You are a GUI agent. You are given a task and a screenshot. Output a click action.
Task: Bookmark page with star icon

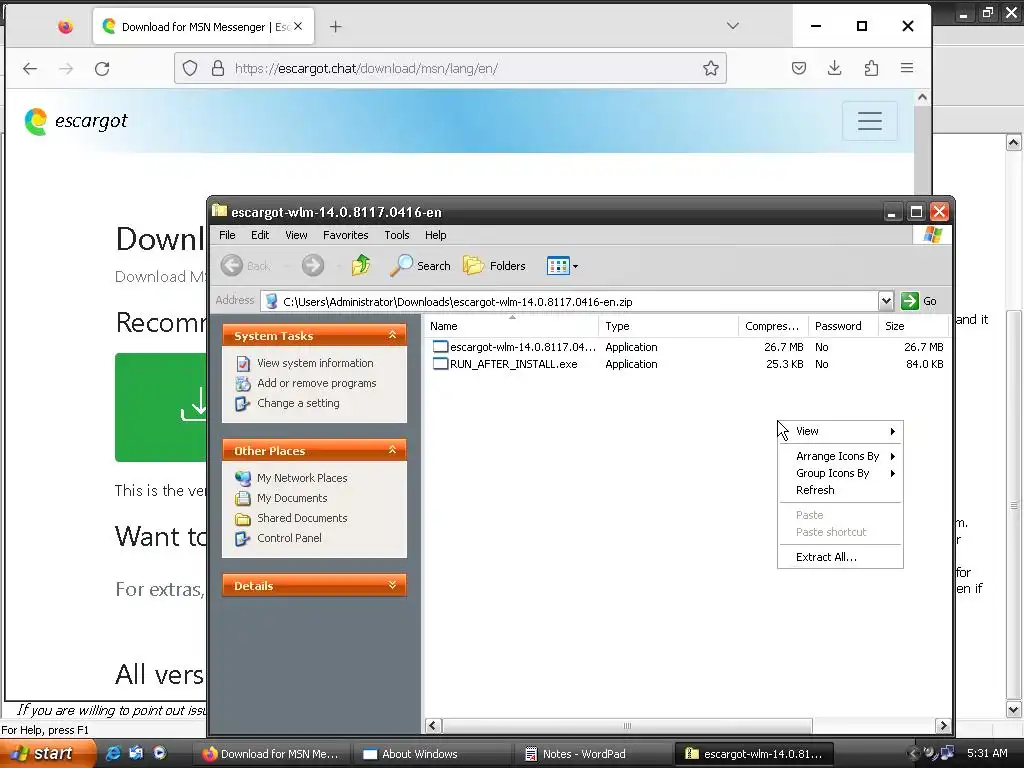click(711, 69)
